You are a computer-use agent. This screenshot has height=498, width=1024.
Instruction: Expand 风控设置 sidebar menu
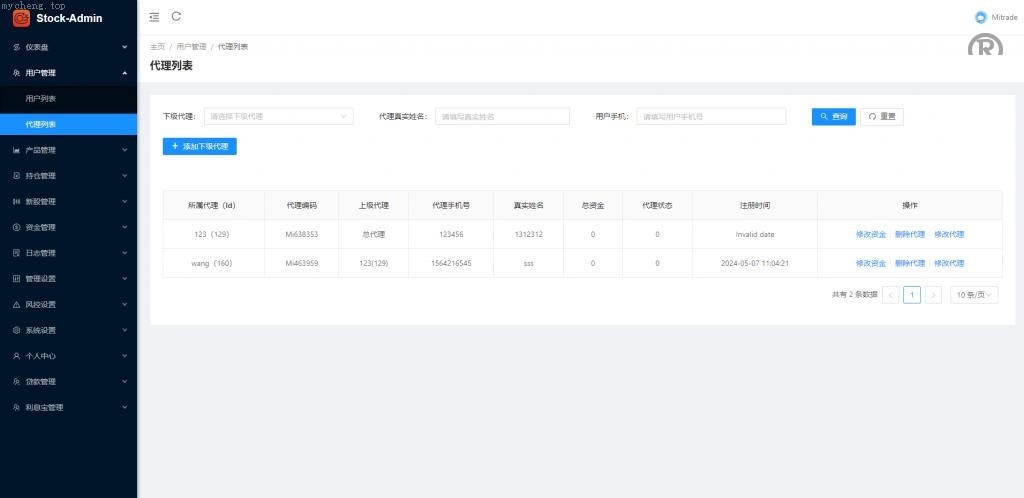click(68, 304)
